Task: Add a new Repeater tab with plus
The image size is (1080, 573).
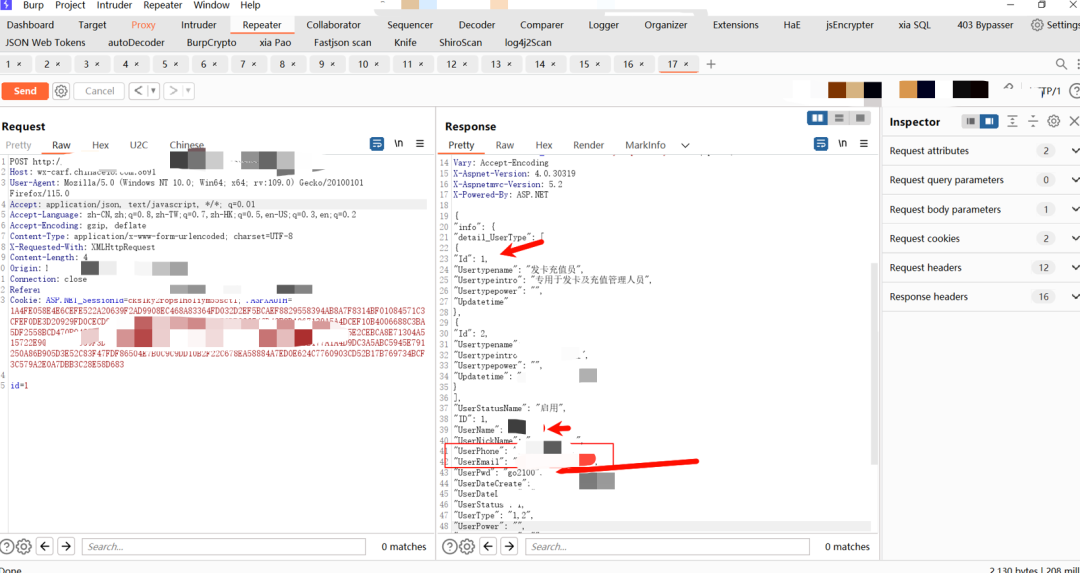Action: coord(711,64)
